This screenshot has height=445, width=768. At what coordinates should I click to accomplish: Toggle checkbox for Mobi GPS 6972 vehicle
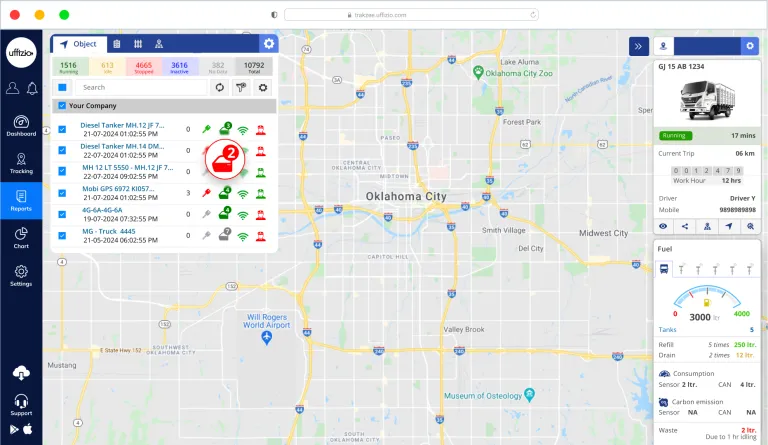click(x=62, y=192)
